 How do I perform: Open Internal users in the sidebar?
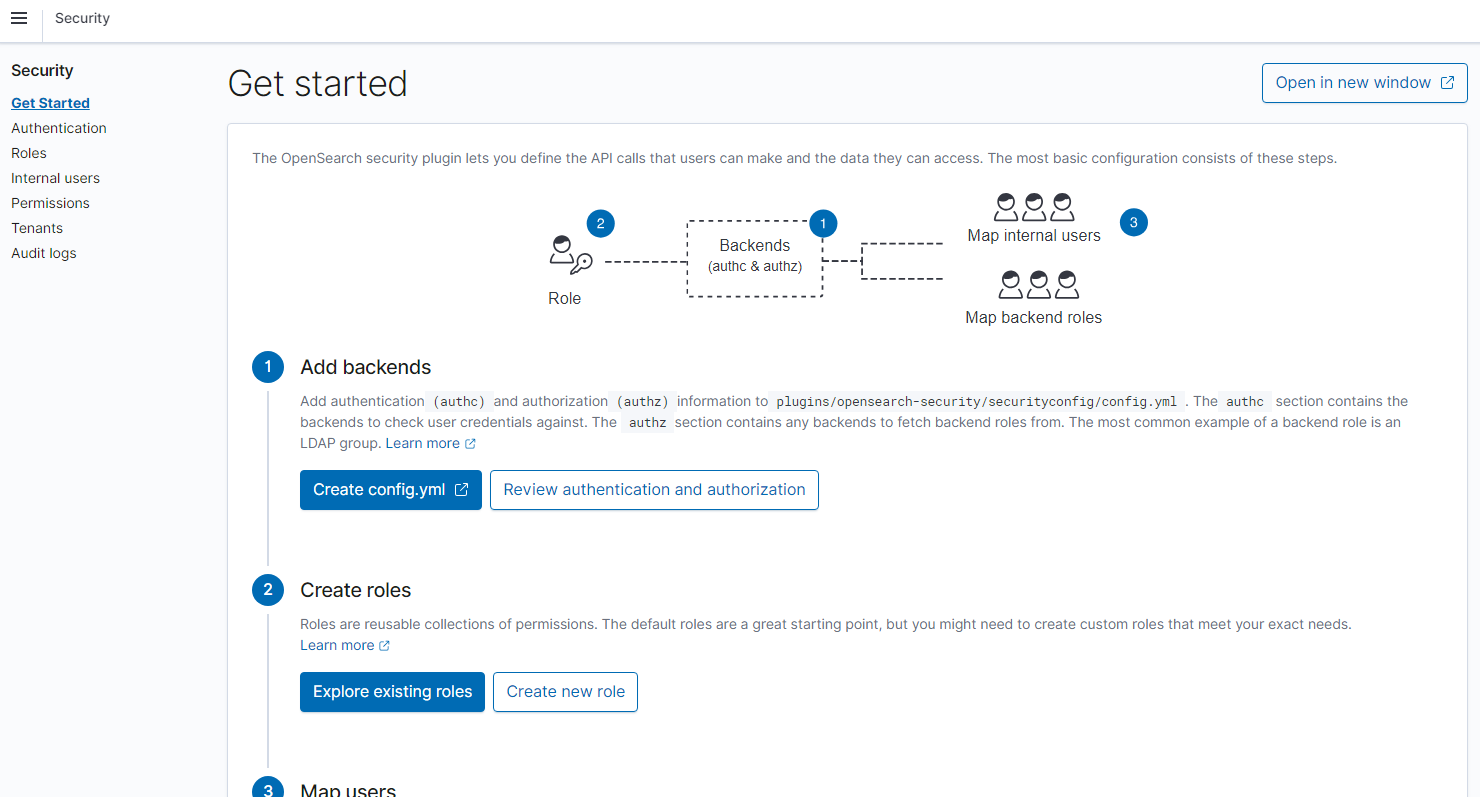[55, 178]
